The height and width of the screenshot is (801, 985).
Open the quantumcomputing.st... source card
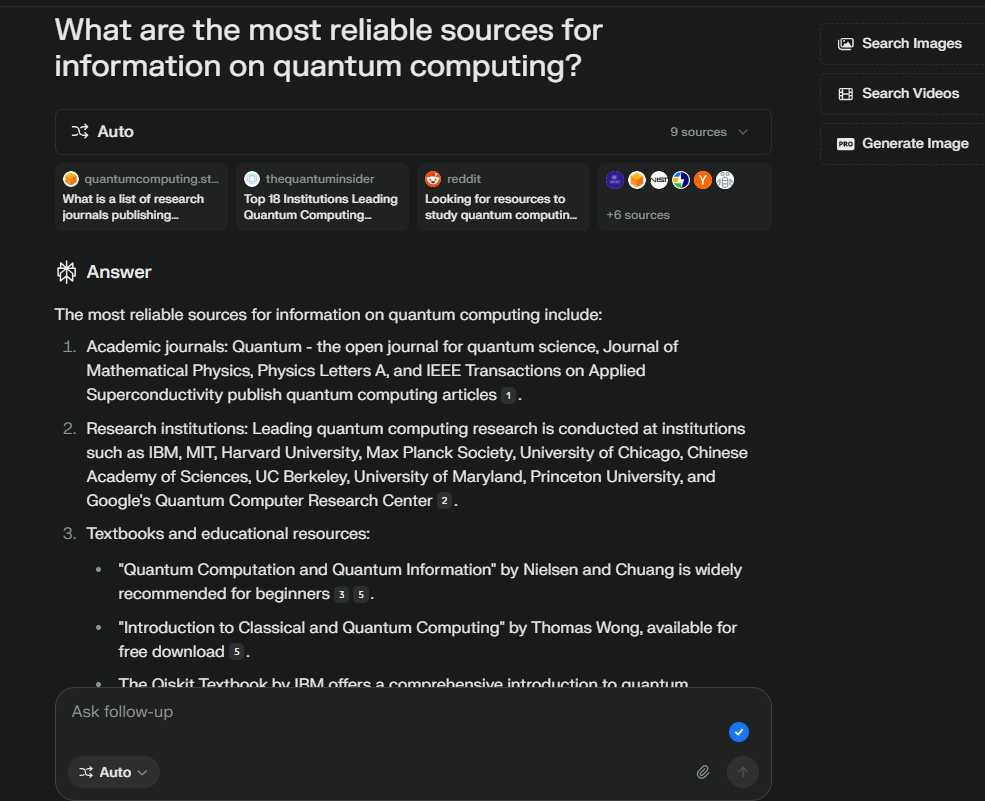click(141, 197)
